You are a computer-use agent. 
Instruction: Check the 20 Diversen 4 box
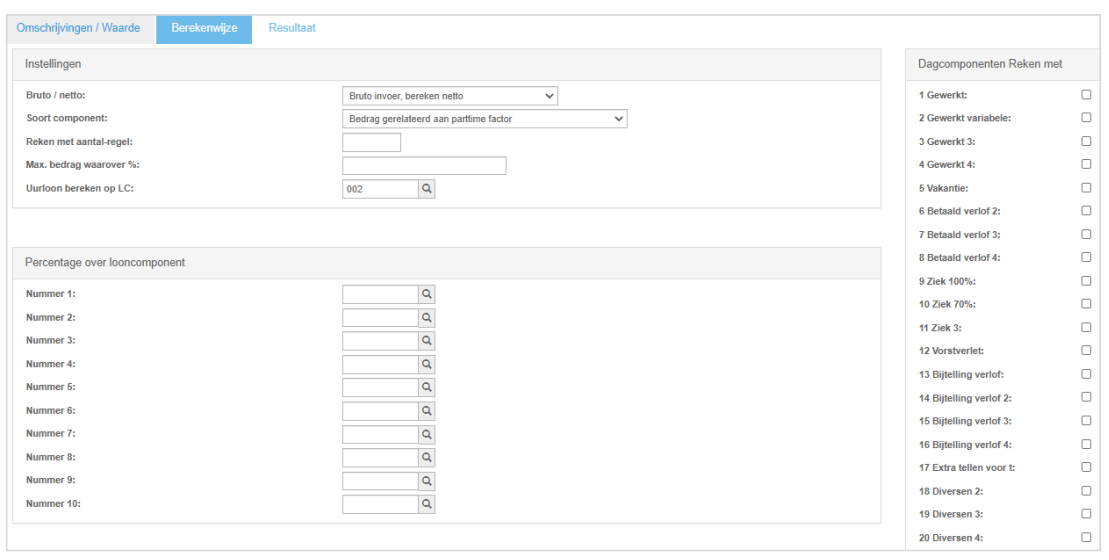1086,537
